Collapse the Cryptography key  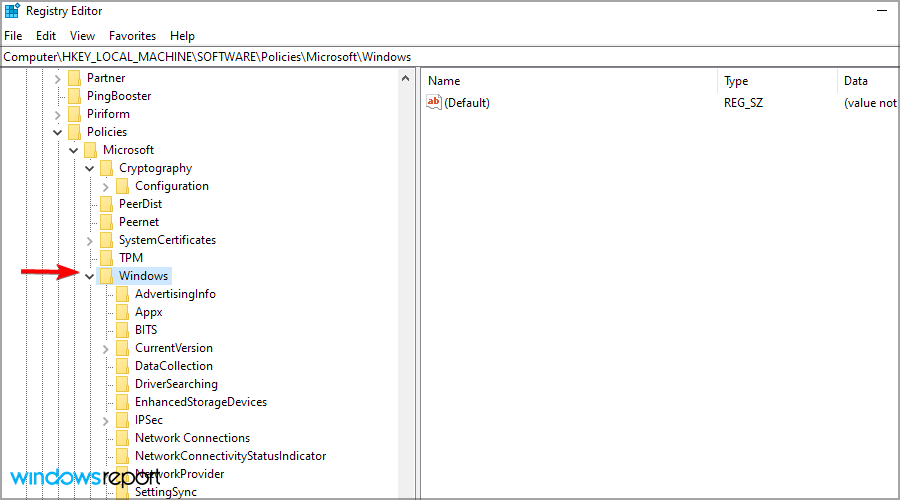pyautogui.click(x=90, y=169)
